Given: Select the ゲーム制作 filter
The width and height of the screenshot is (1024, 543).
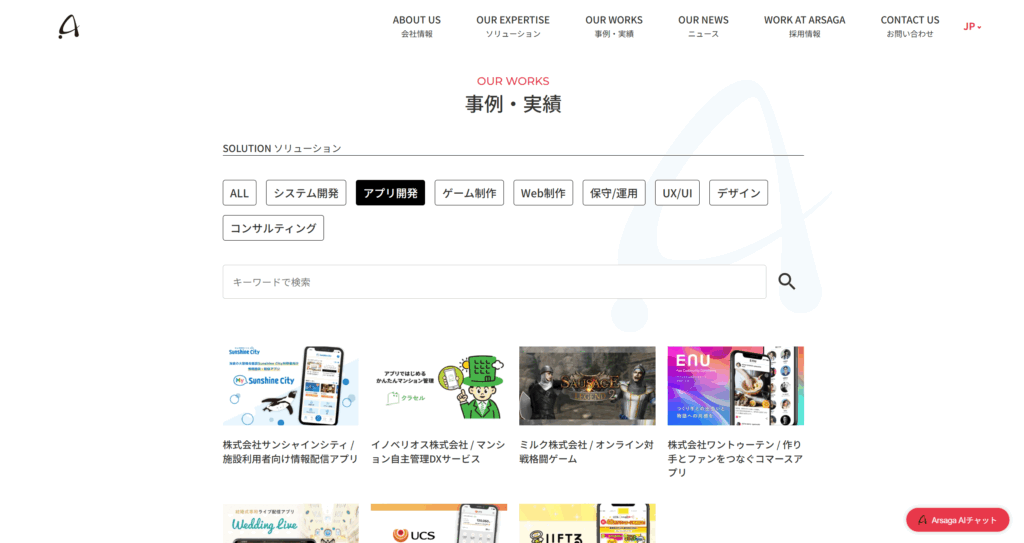Looking at the screenshot, I should point(469,193).
